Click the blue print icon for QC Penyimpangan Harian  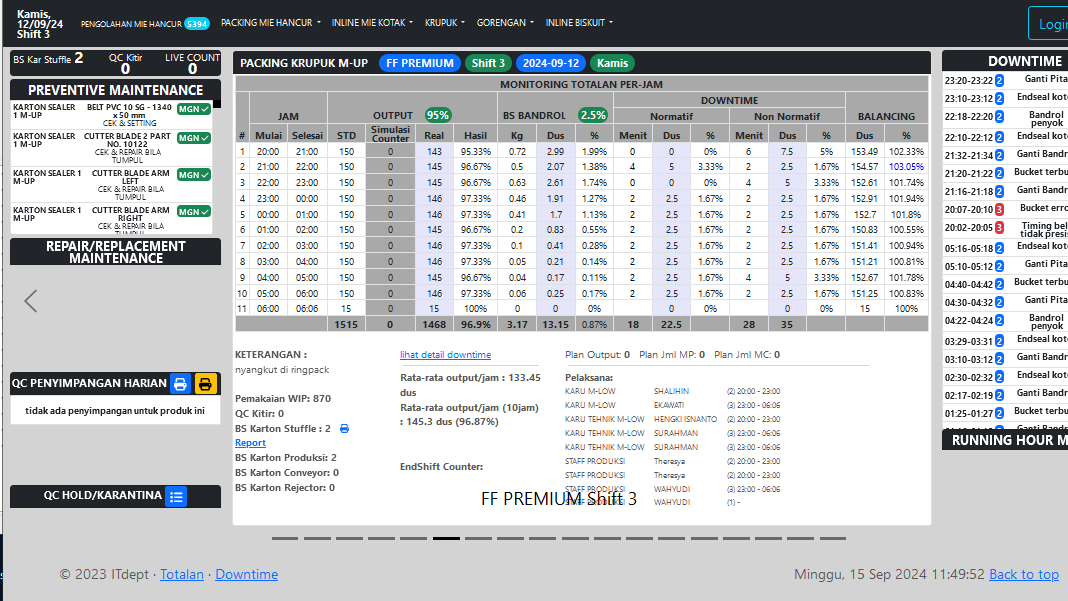[180, 384]
